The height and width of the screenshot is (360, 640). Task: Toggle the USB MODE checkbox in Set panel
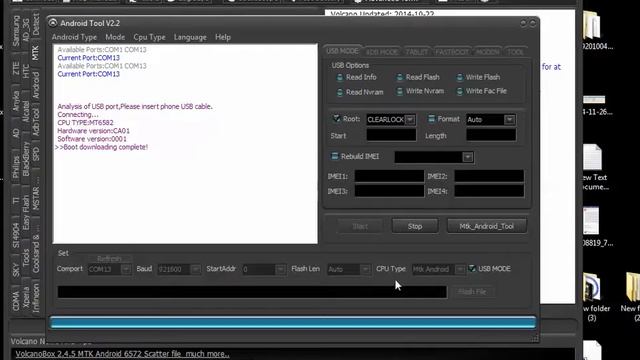tap(472, 269)
